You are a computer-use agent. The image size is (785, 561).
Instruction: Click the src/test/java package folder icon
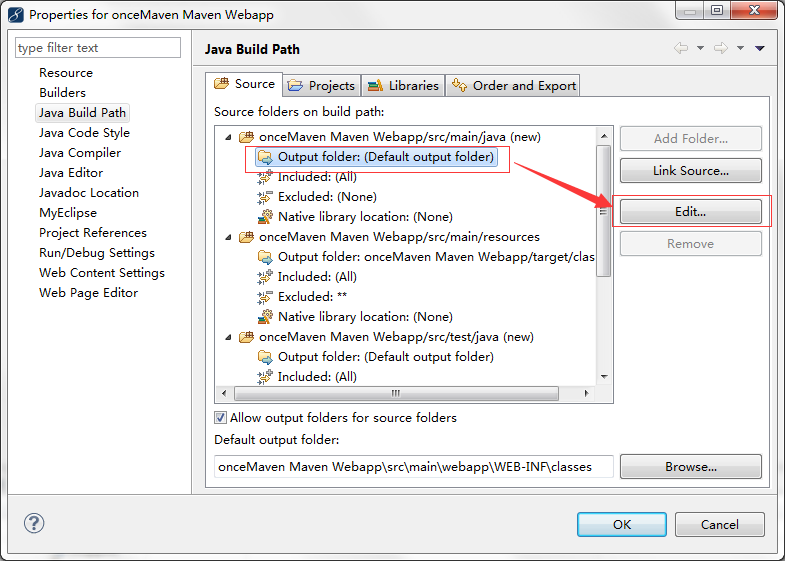point(246,337)
